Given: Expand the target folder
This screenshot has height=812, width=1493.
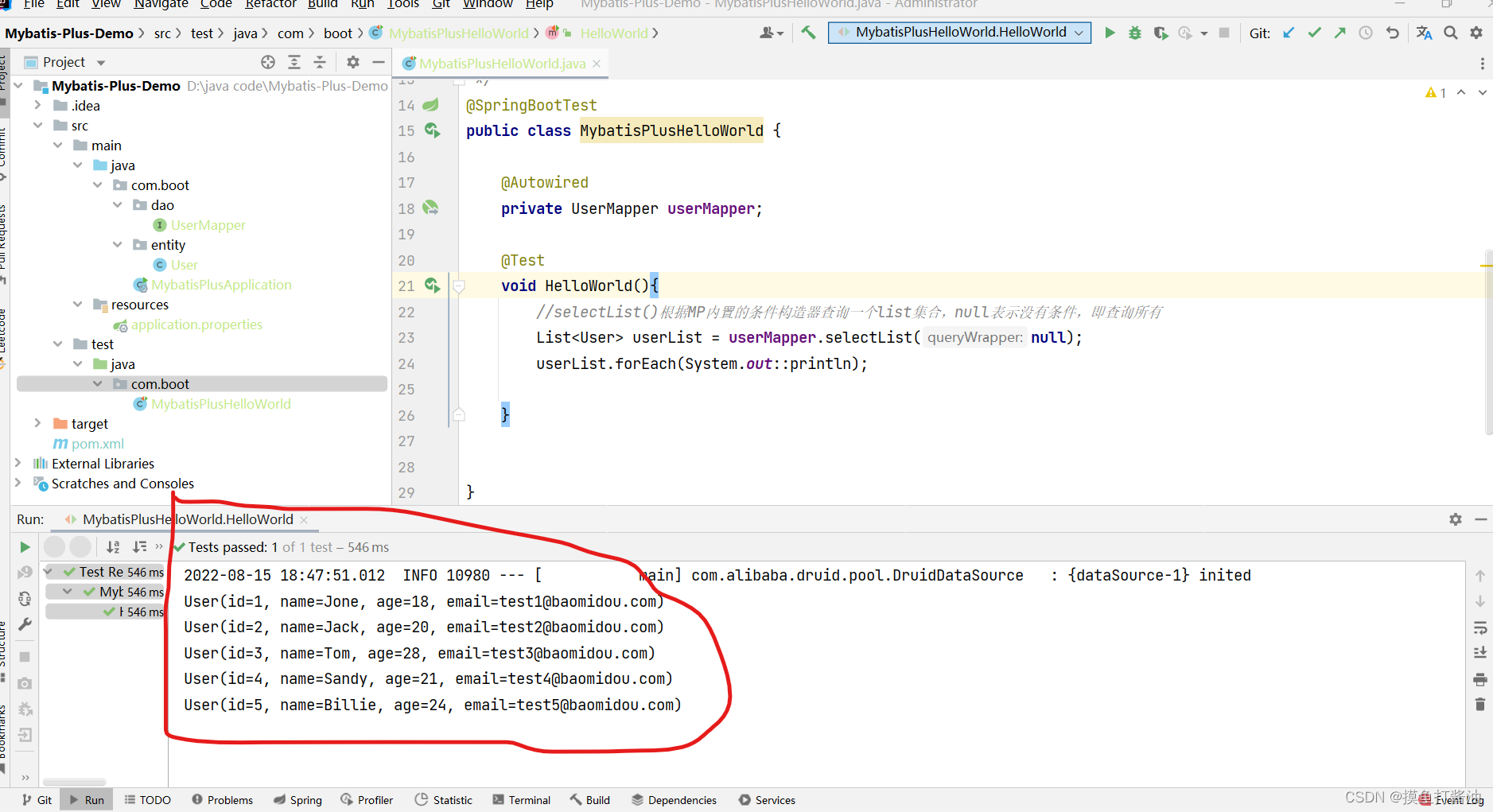Looking at the screenshot, I should pos(37,423).
